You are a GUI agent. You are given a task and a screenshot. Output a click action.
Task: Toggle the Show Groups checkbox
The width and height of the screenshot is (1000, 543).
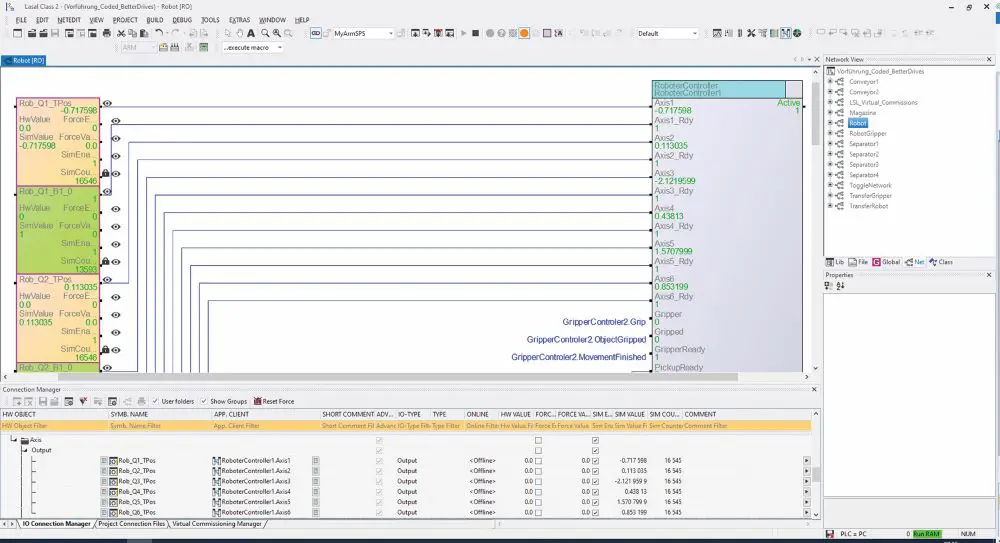(x=204, y=401)
